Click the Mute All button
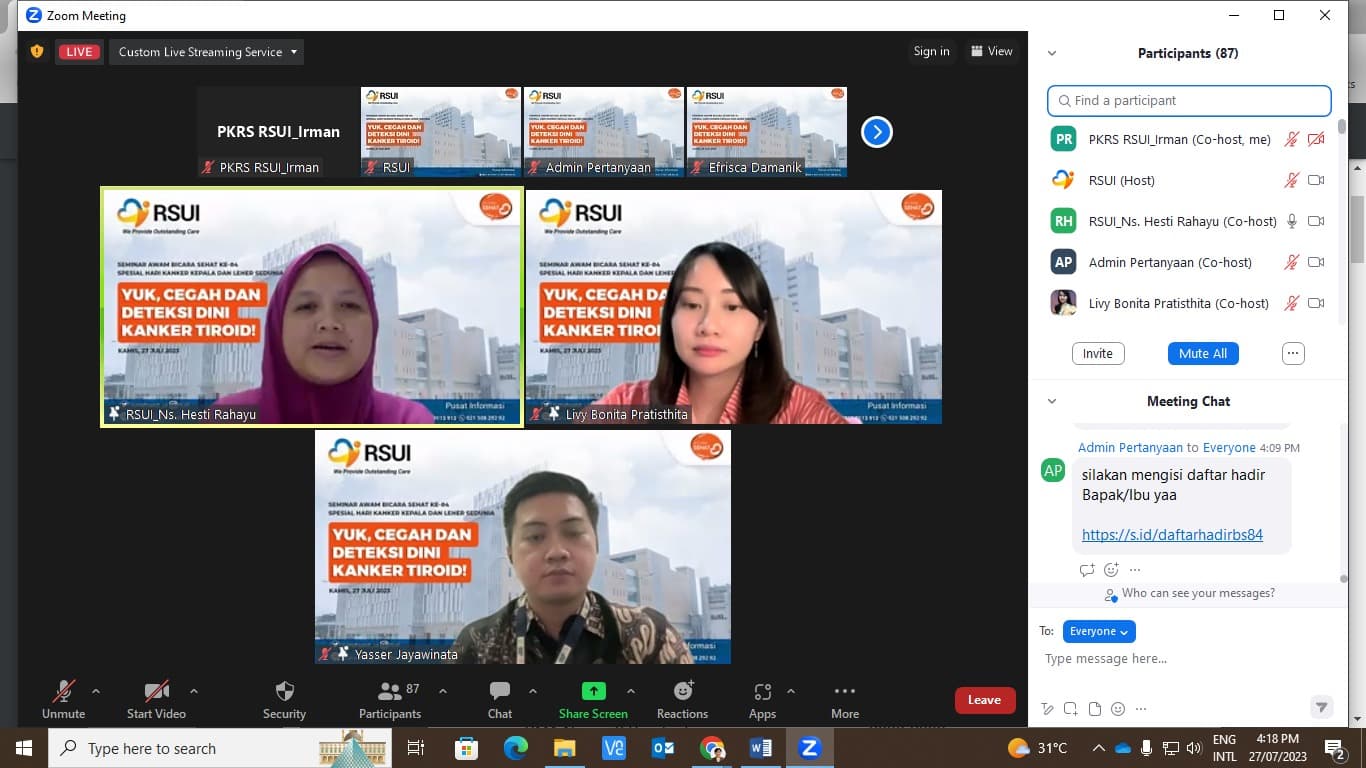The image size is (1366, 768). (1203, 354)
